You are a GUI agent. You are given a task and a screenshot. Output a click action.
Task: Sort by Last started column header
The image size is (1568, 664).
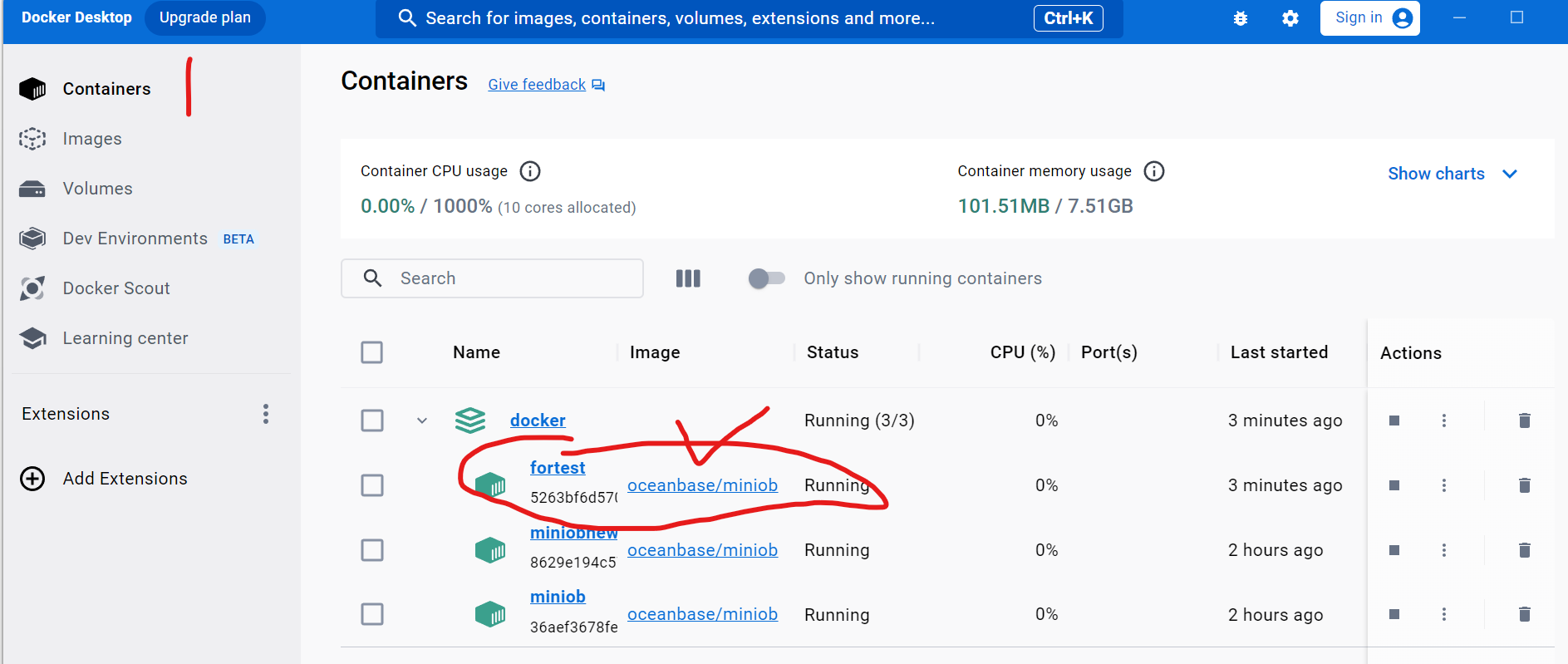pos(1279,352)
